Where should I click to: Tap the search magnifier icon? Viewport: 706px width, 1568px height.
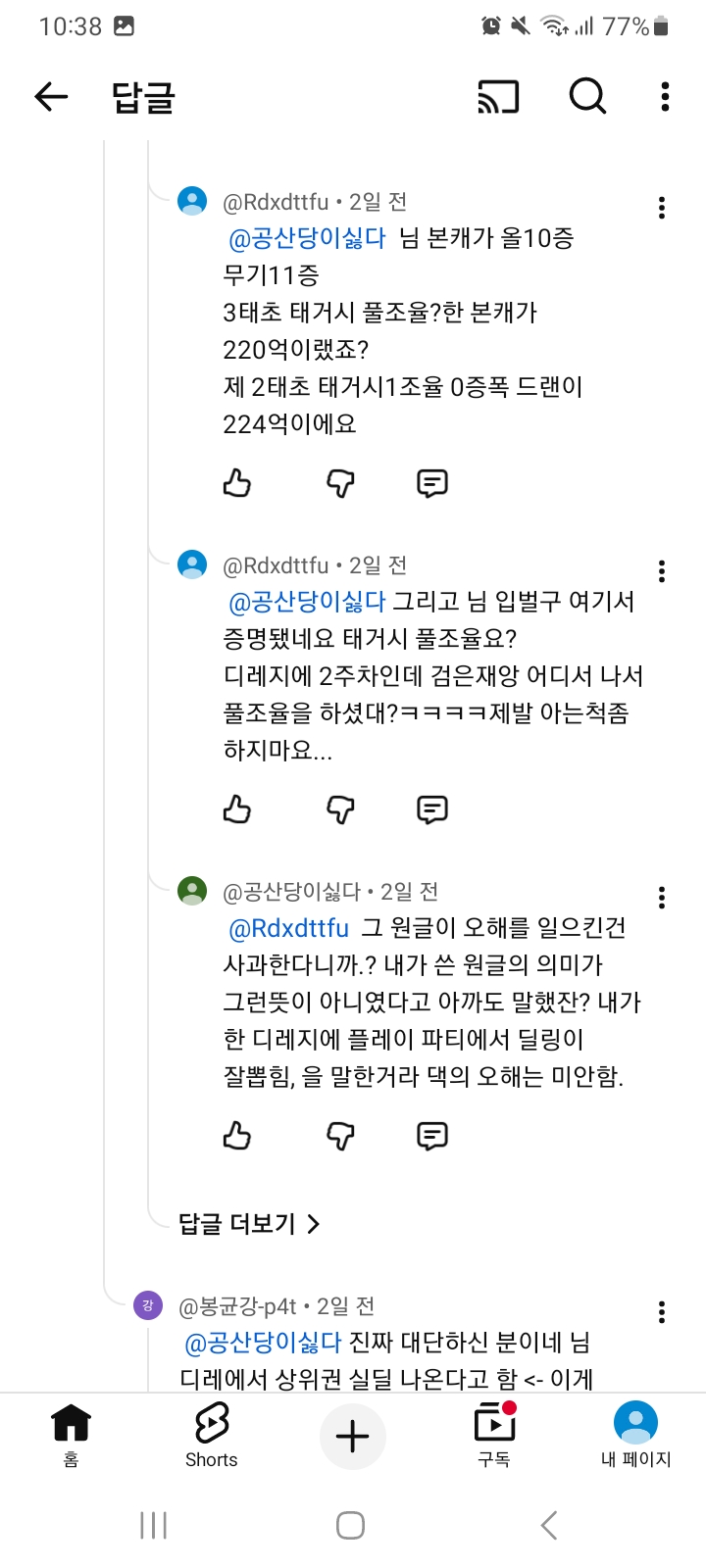click(587, 96)
